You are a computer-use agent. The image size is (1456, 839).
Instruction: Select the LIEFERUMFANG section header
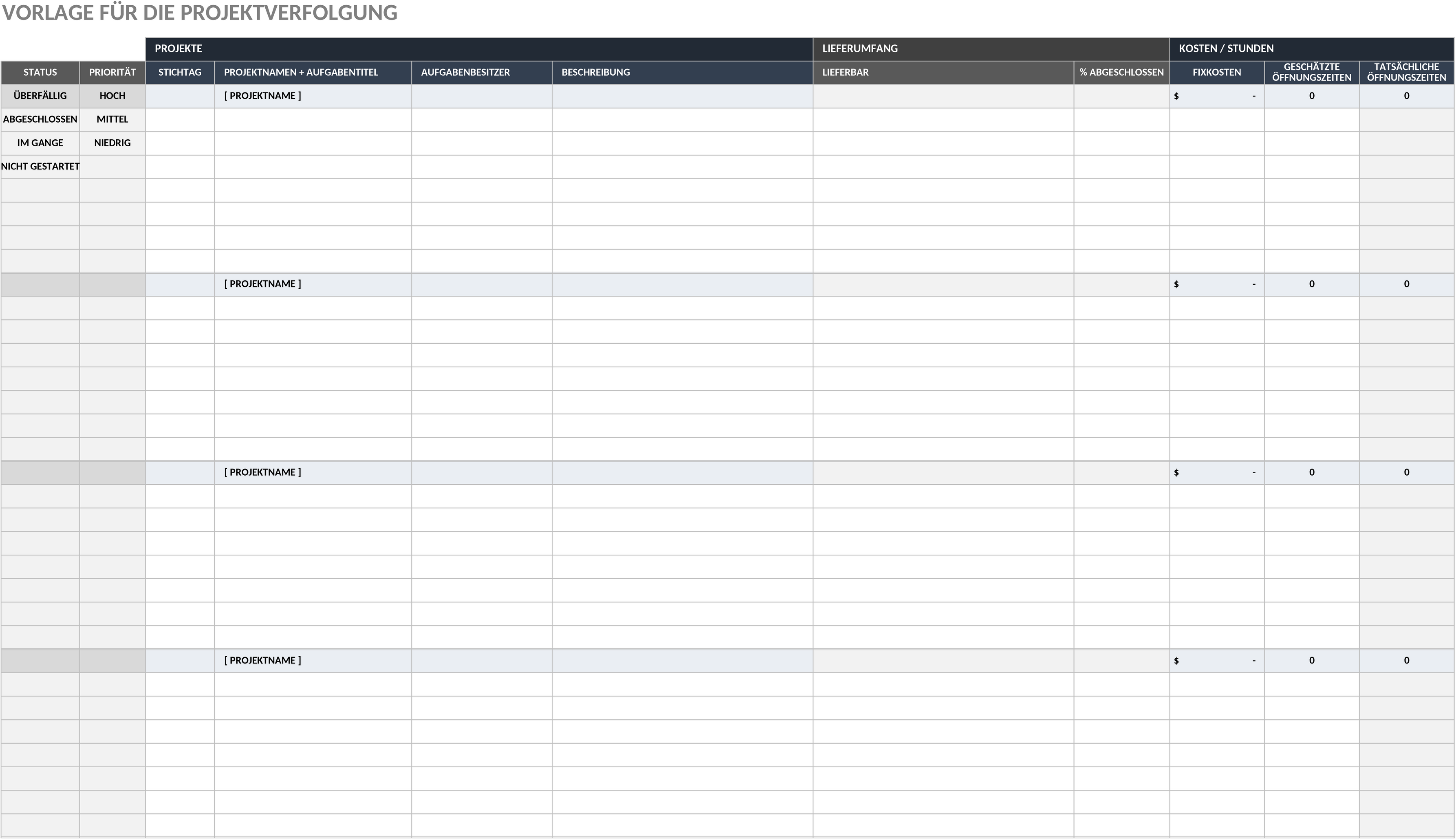(x=991, y=49)
